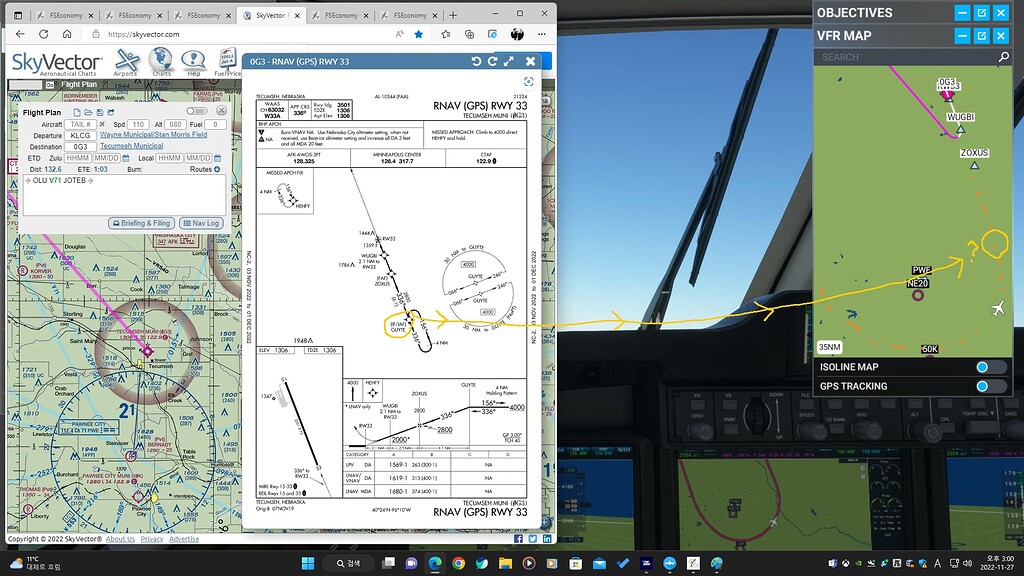Rotate approach chart clockwise

[x=492, y=61]
